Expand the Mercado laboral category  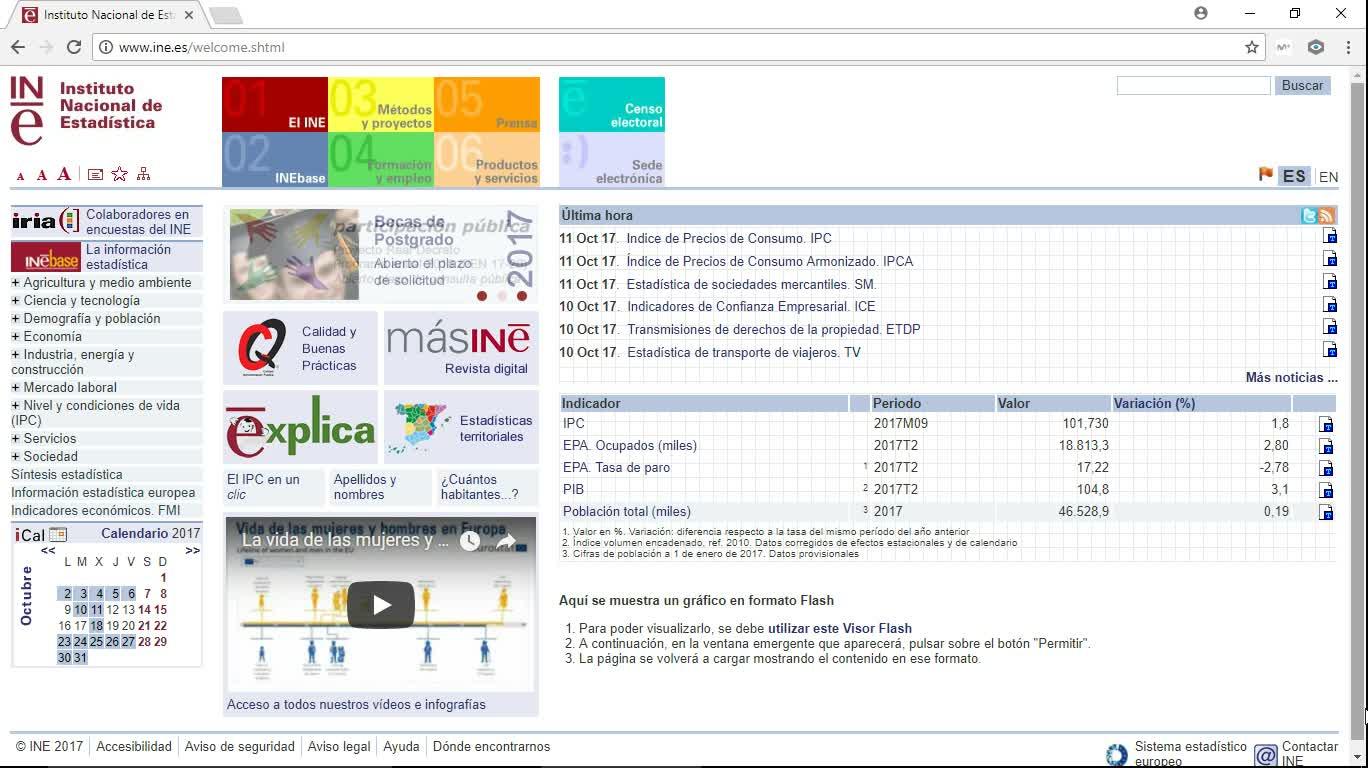15,388
